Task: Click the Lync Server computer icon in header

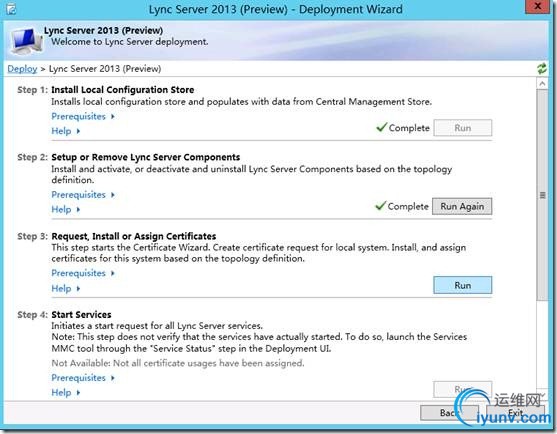Action: (x=26, y=41)
